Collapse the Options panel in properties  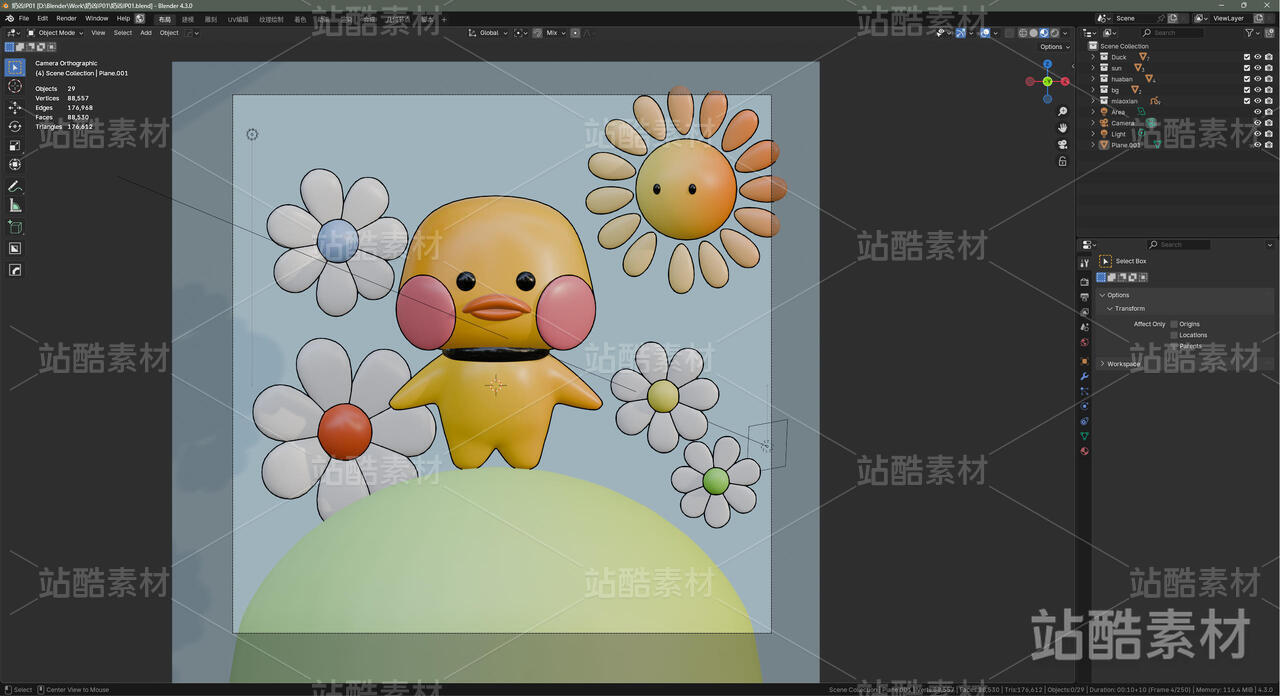point(1103,295)
